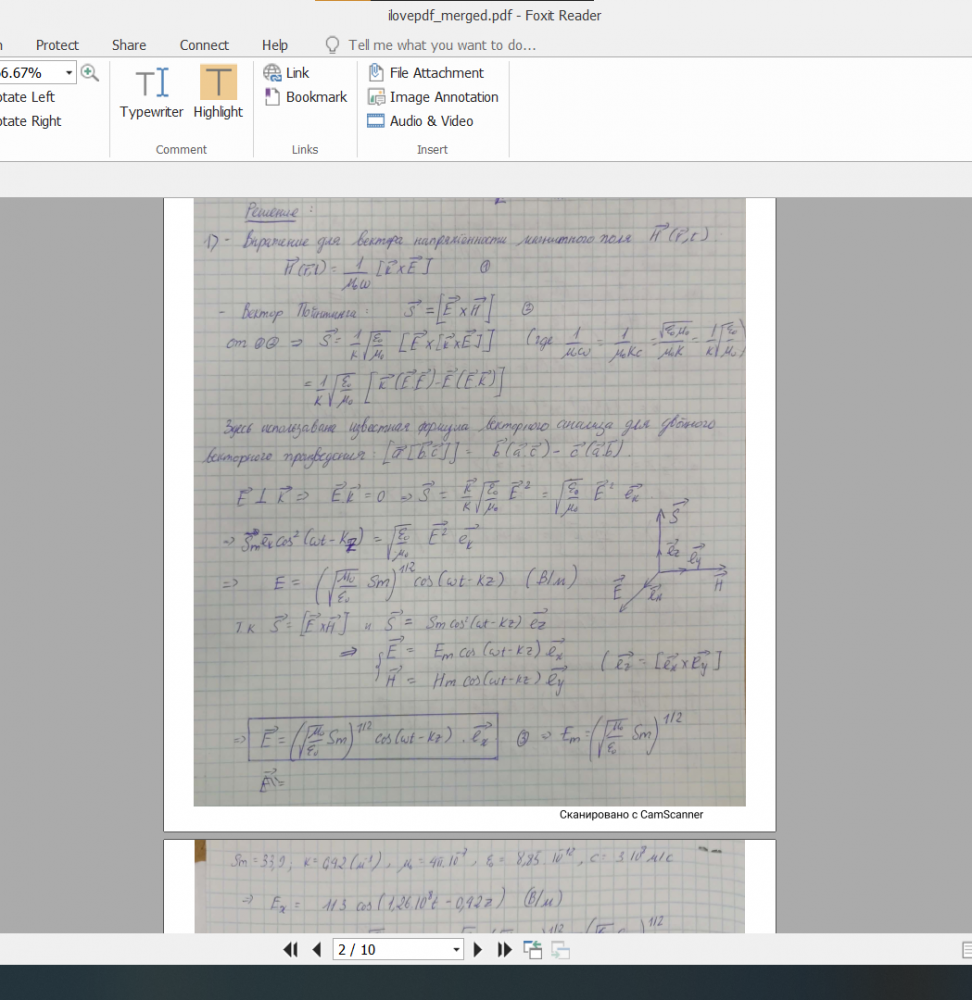
Task: Go to the last page
Action: point(504,950)
